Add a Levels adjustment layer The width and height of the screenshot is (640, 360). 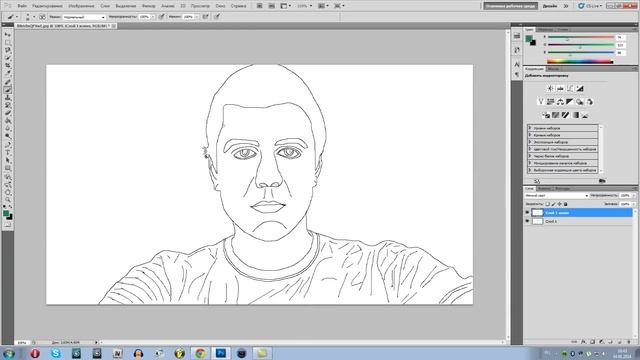point(560,88)
